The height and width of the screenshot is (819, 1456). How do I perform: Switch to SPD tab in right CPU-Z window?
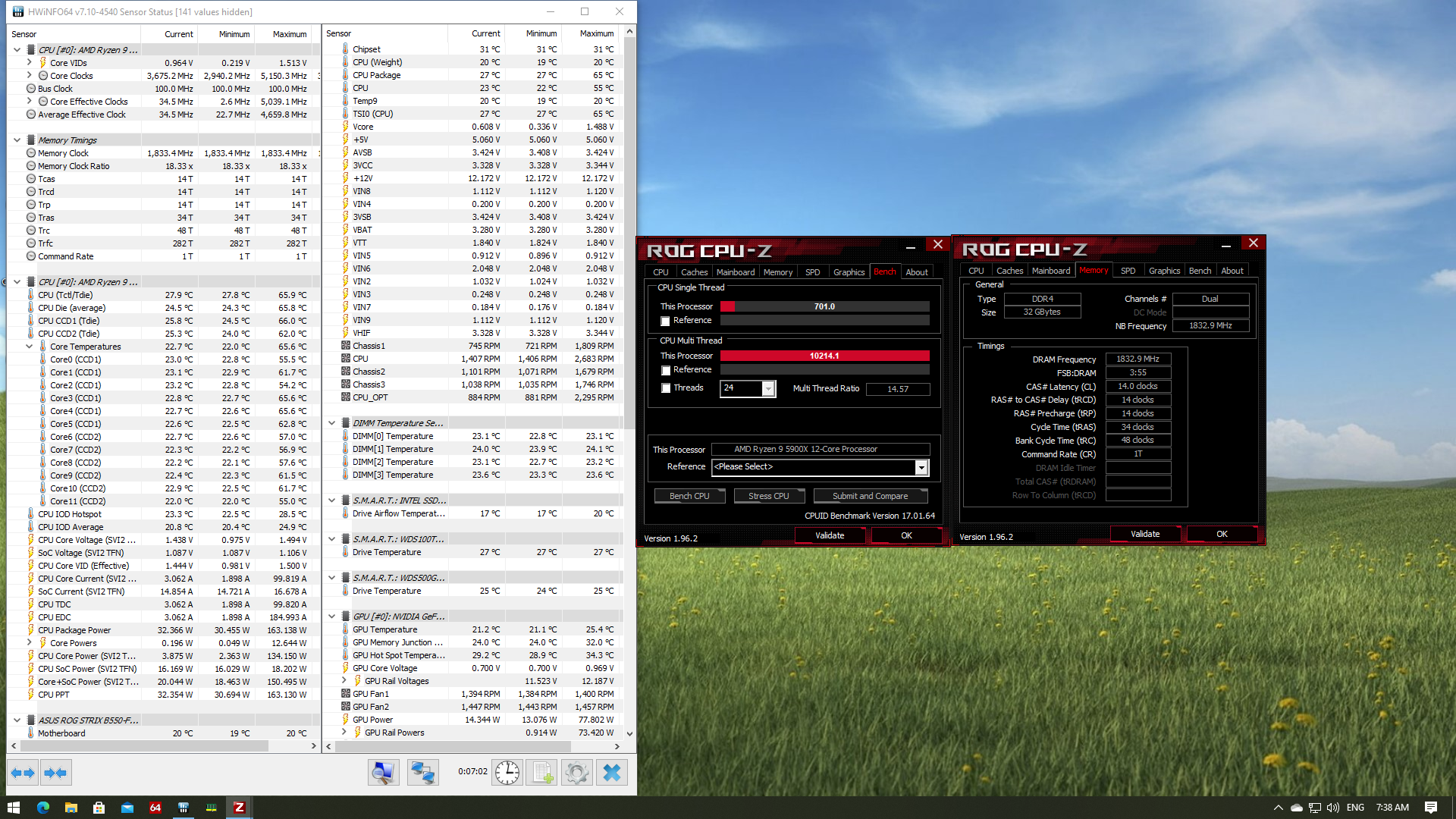[x=1128, y=271]
